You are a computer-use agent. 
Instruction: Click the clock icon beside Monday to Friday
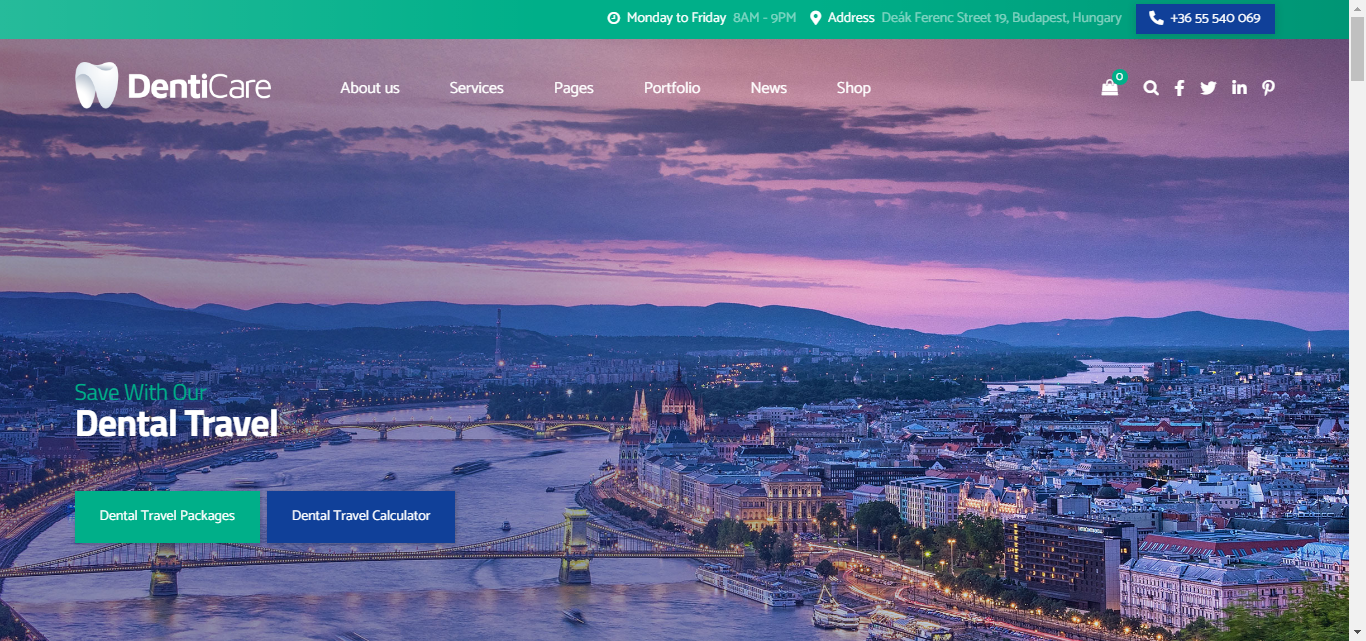(613, 18)
